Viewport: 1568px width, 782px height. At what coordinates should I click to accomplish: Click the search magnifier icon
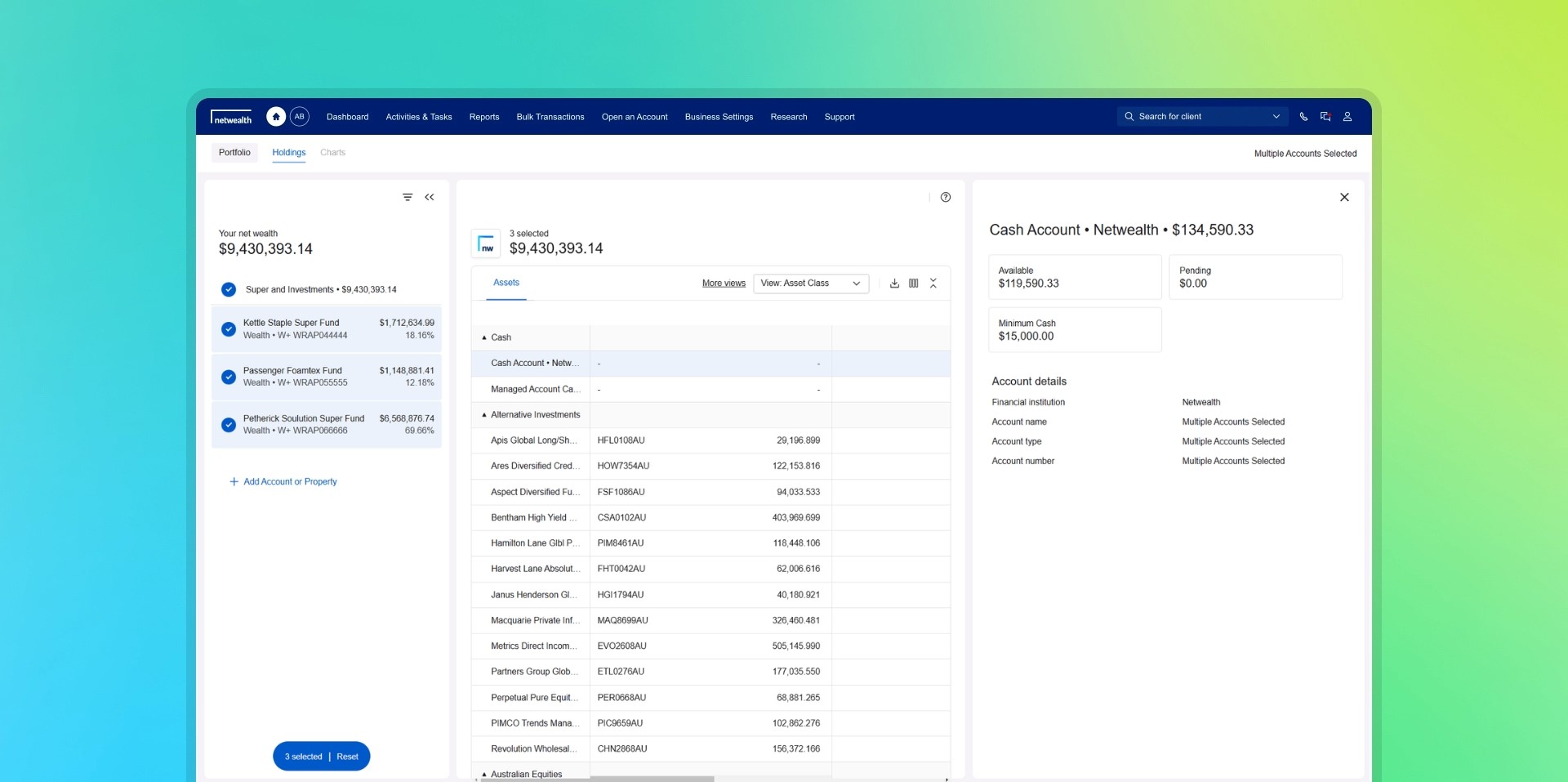(x=1129, y=117)
